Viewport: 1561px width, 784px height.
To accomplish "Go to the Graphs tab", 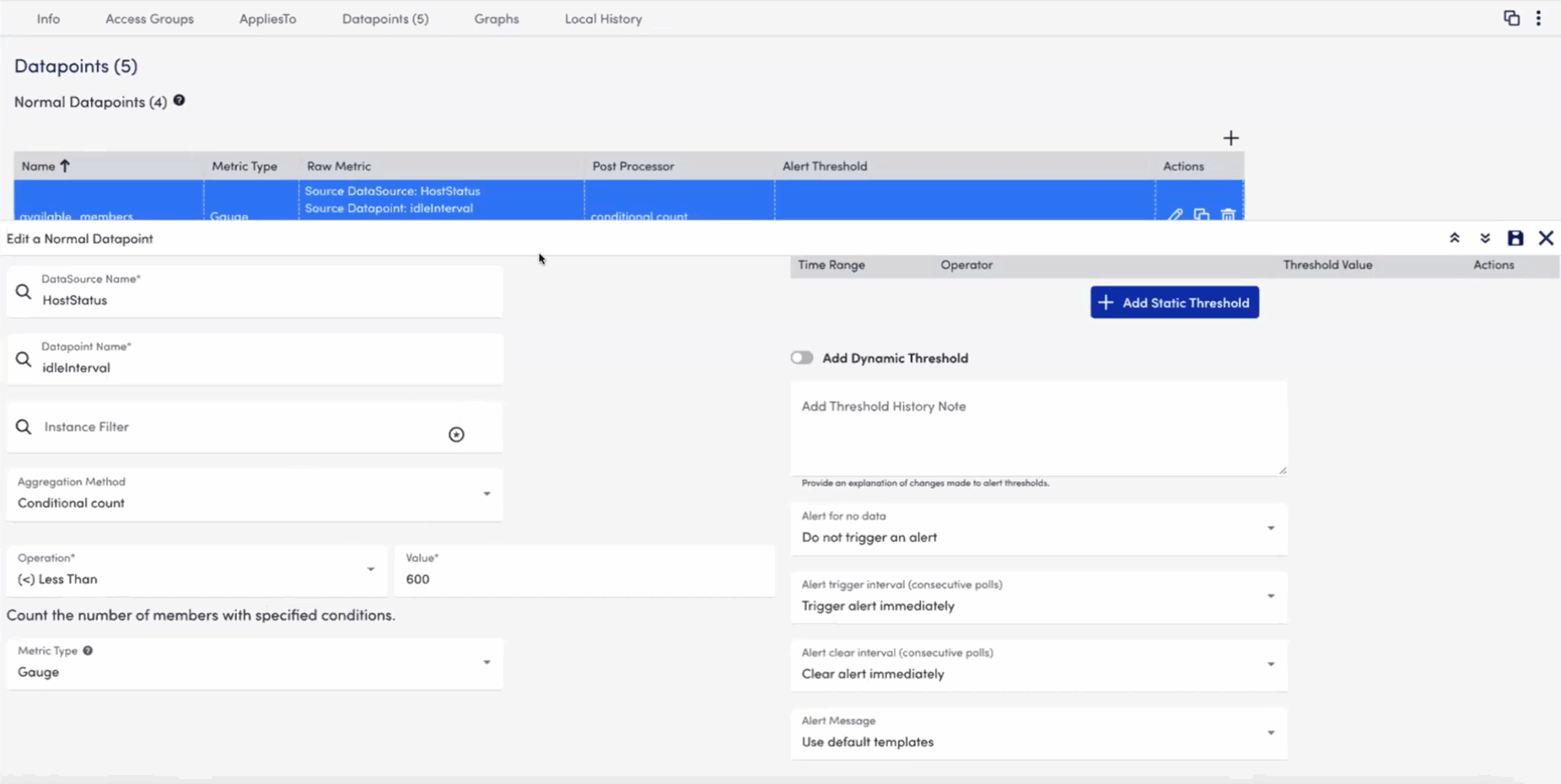I will pyautogui.click(x=496, y=19).
